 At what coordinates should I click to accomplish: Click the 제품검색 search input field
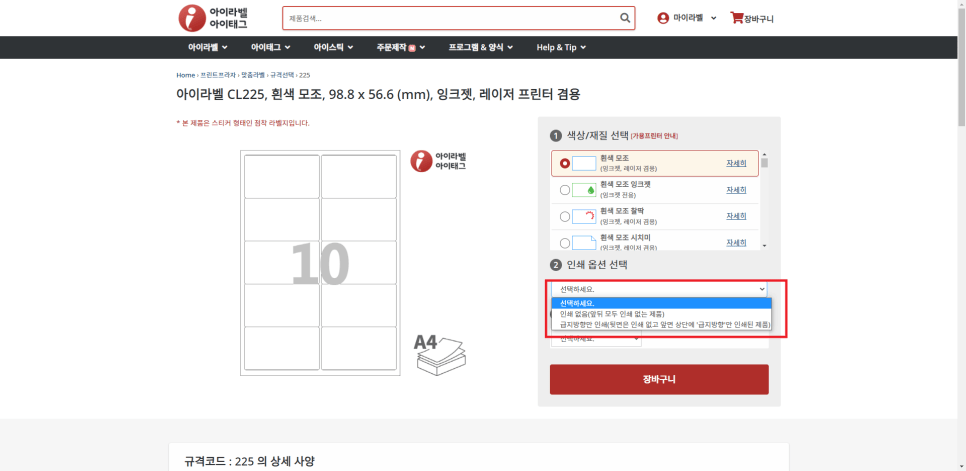[451, 18]
